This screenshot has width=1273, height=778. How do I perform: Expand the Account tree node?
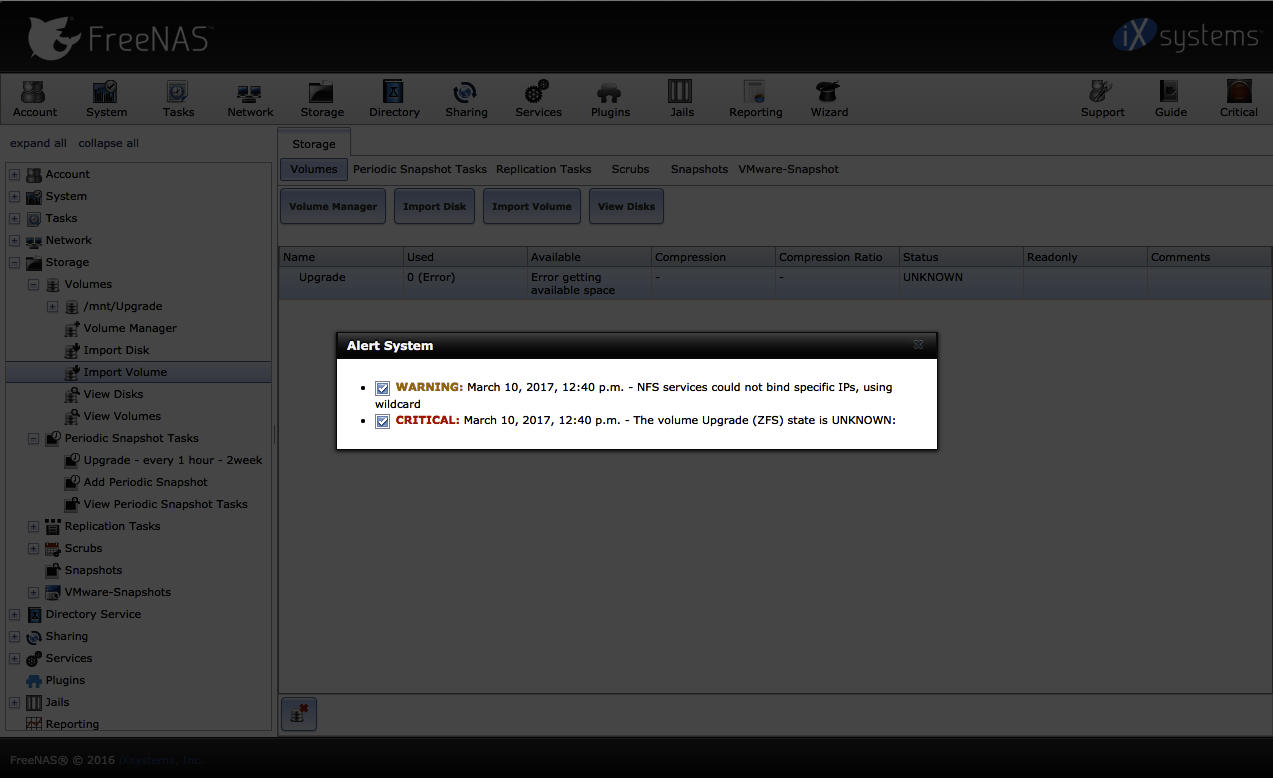point(14,174)
